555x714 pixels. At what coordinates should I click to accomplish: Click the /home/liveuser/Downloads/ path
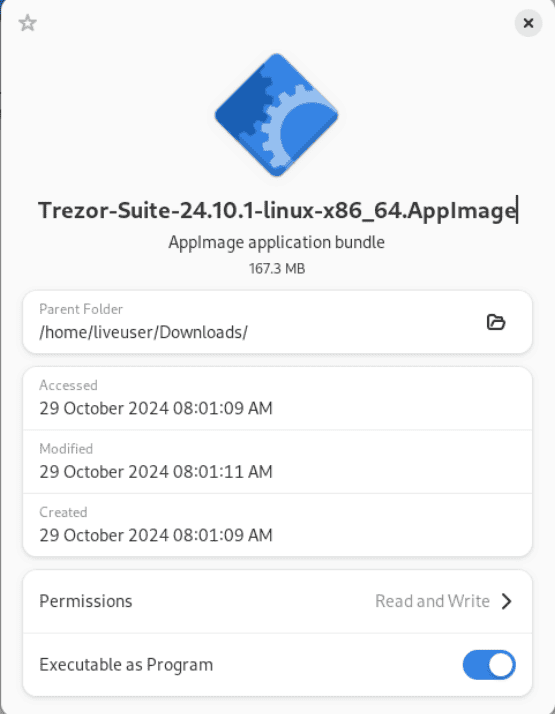(143, 332)
